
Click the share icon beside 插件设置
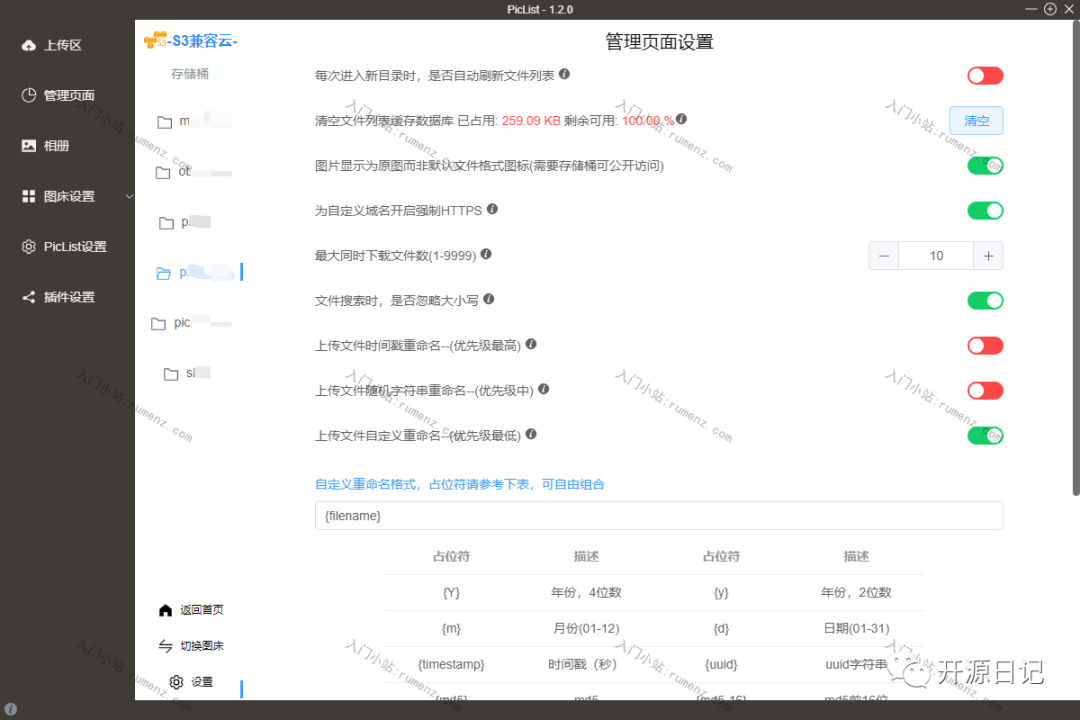[x=28, y=297]
